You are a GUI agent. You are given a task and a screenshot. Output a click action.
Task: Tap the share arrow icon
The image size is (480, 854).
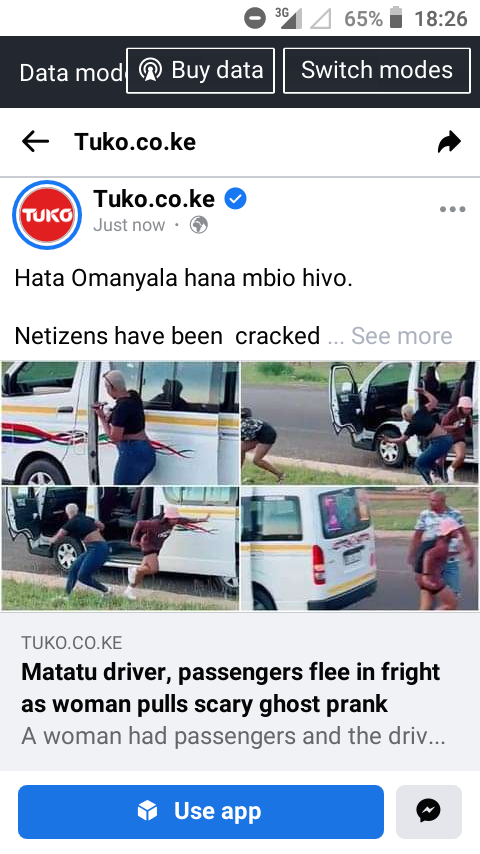(449, 142)
